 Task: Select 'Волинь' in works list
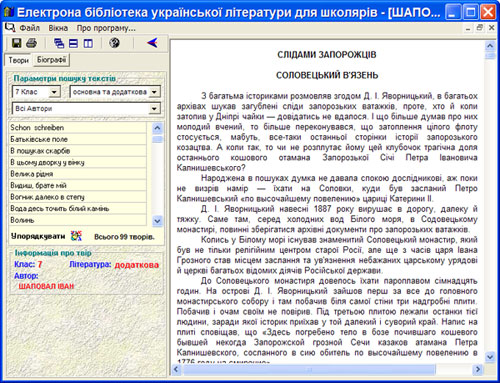point(77,220)
